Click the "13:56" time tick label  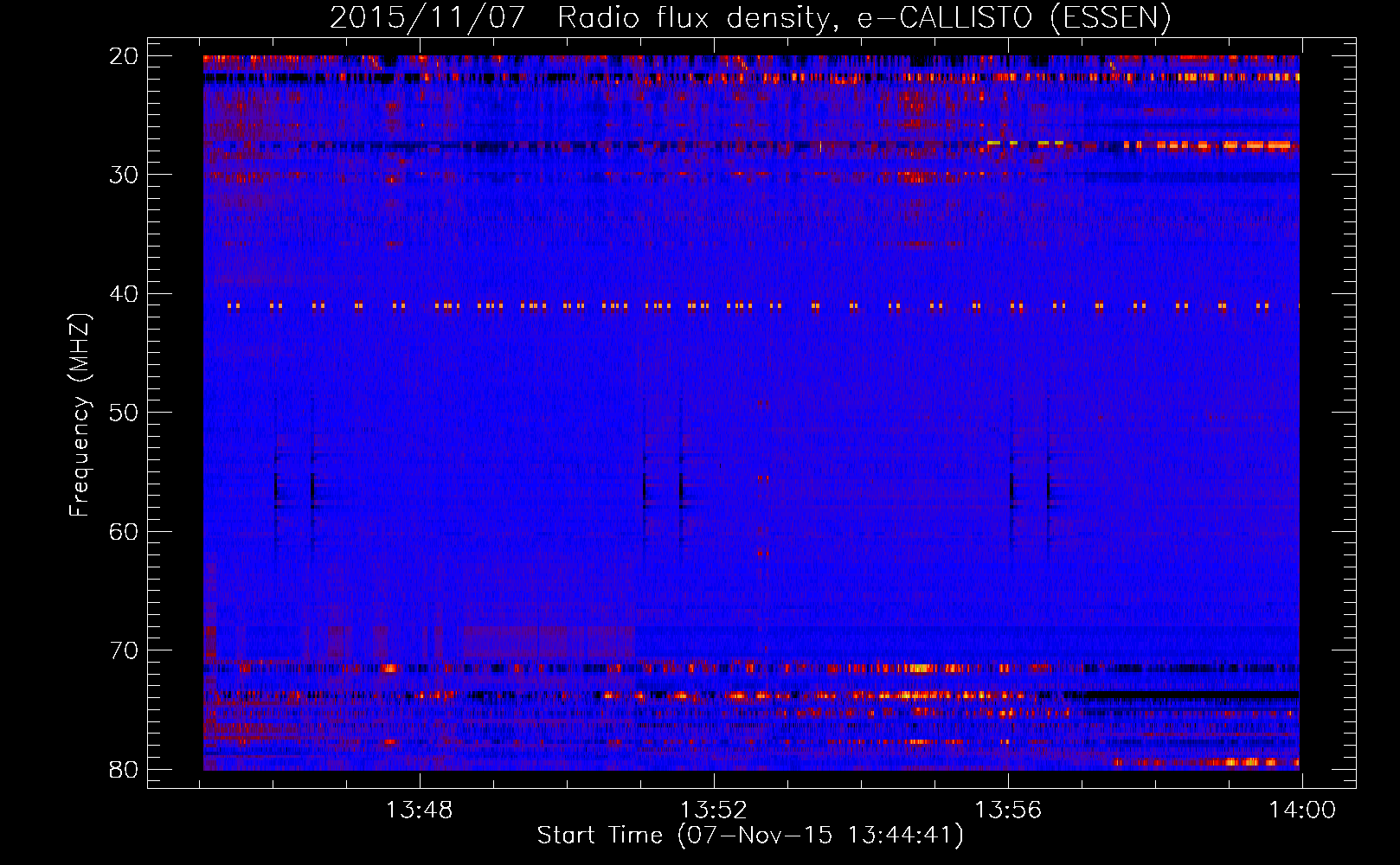click(x=1009, y=811)
